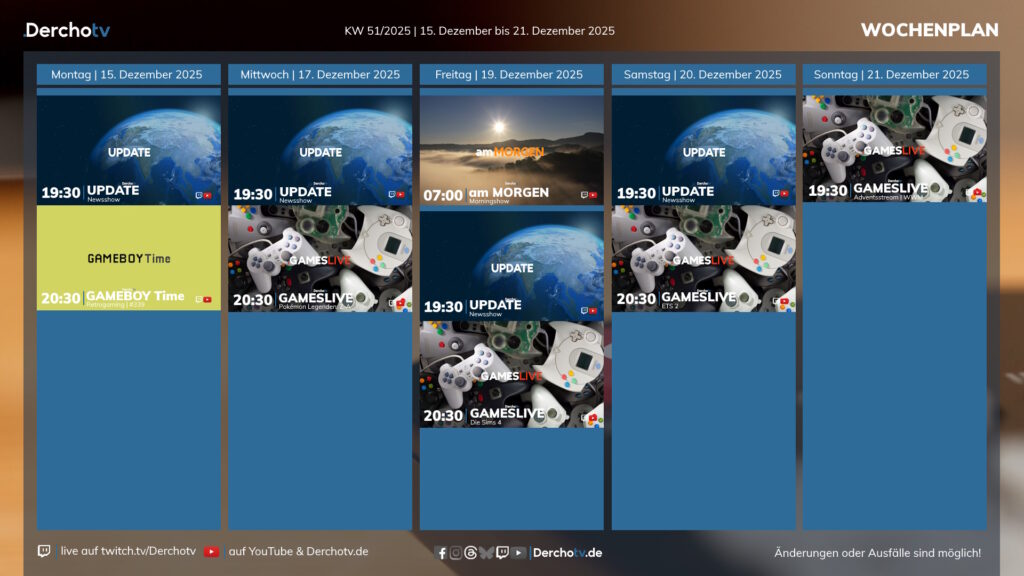The height and width of the screenshot is (576, 1024).
Task: Open the Derchotv.de link in the footer center
Action: [x=567, y=553]
